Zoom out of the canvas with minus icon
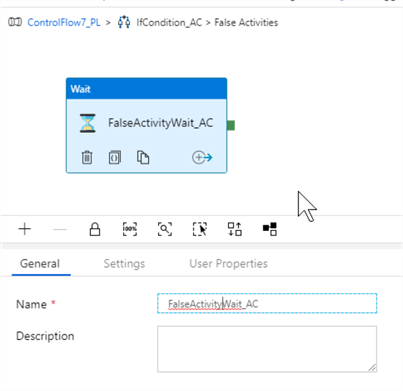403x391 pixels. 60,229
